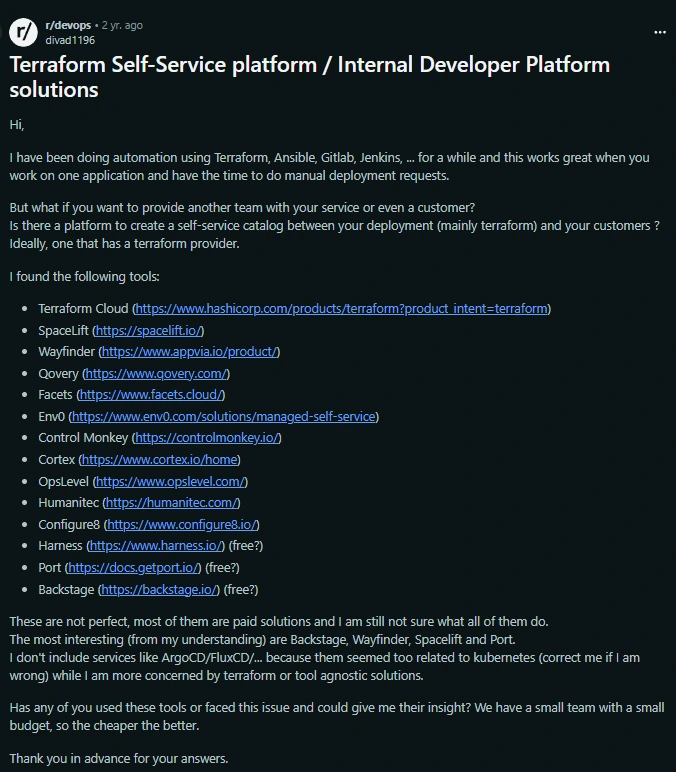Open the SpaceLift spacelift.io link
The width and height of the screenshot is (676, 772).
[148, 330]
